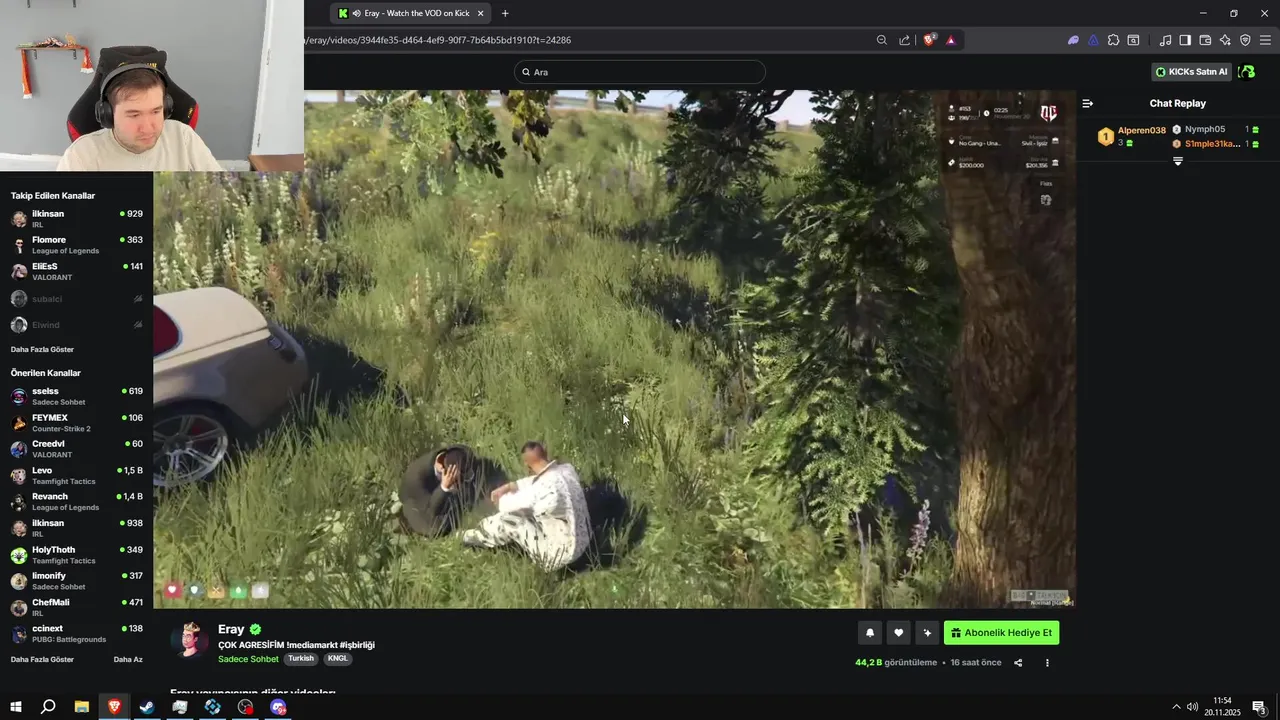The width and height of the screenshot is (1280, 720).
Task: Open the green user avatar menu
Action: coord(1246,72)
